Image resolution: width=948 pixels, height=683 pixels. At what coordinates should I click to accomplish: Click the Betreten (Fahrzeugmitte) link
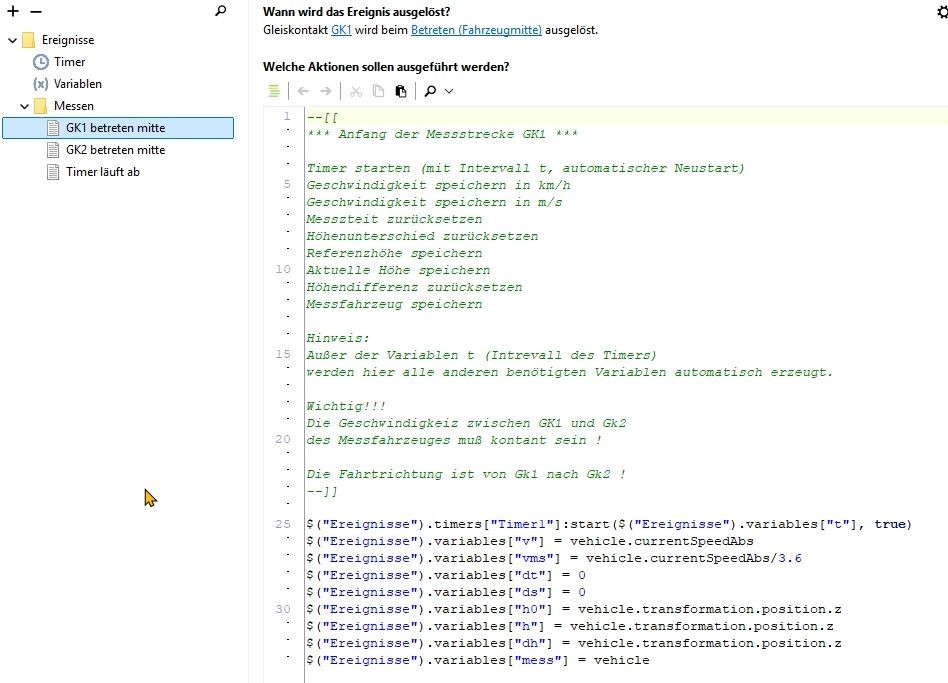click(x=476, y=30)
